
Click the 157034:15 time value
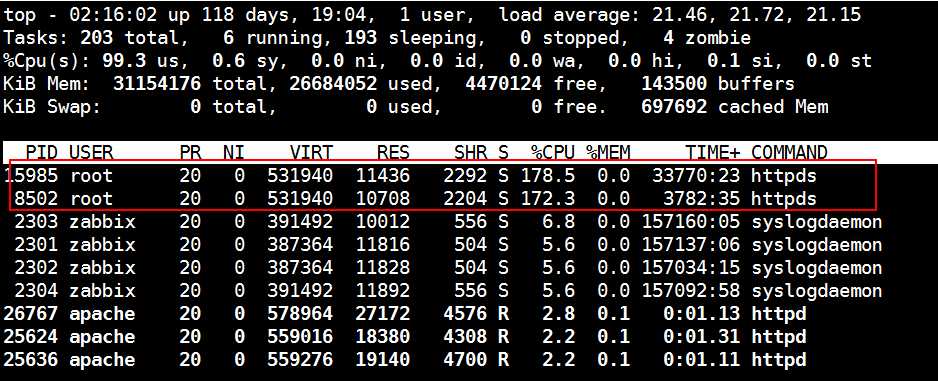692,268
